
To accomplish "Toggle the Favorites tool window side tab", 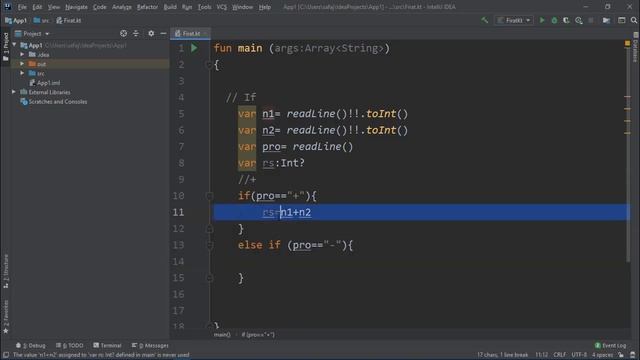I will click(5, 317).
